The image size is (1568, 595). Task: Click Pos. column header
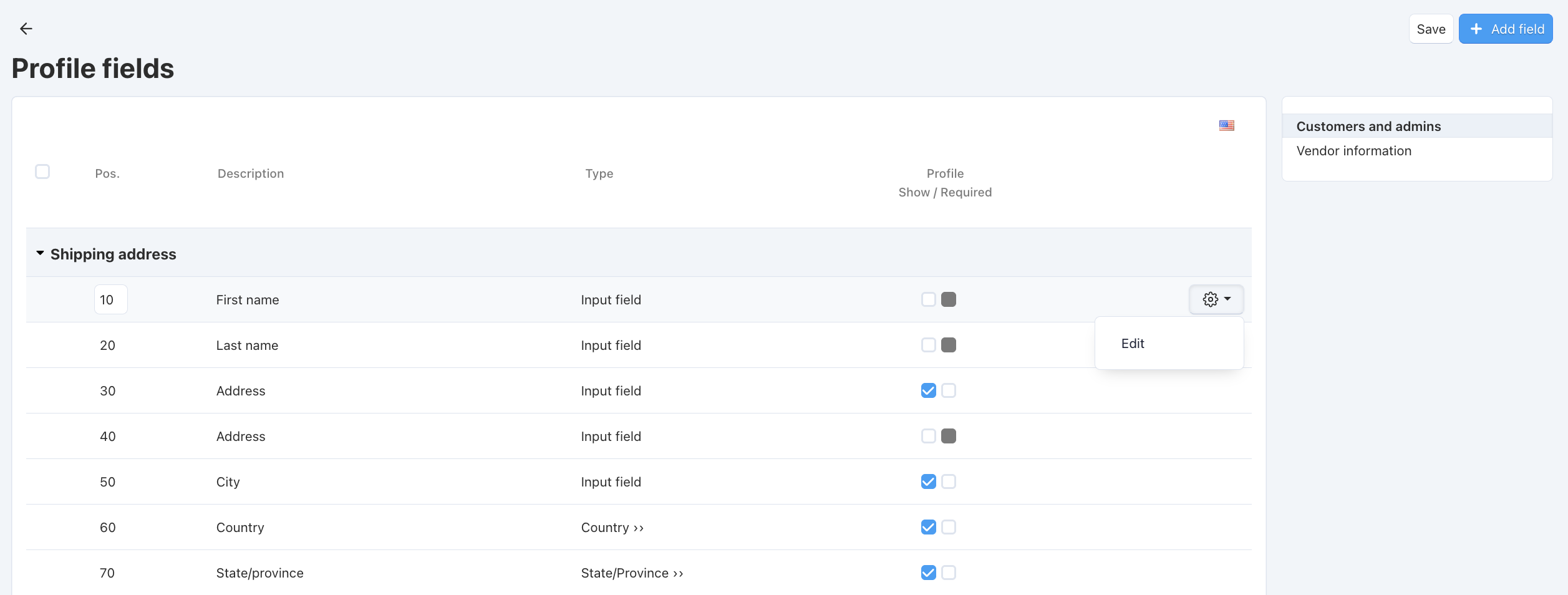(x=107, y=173)
